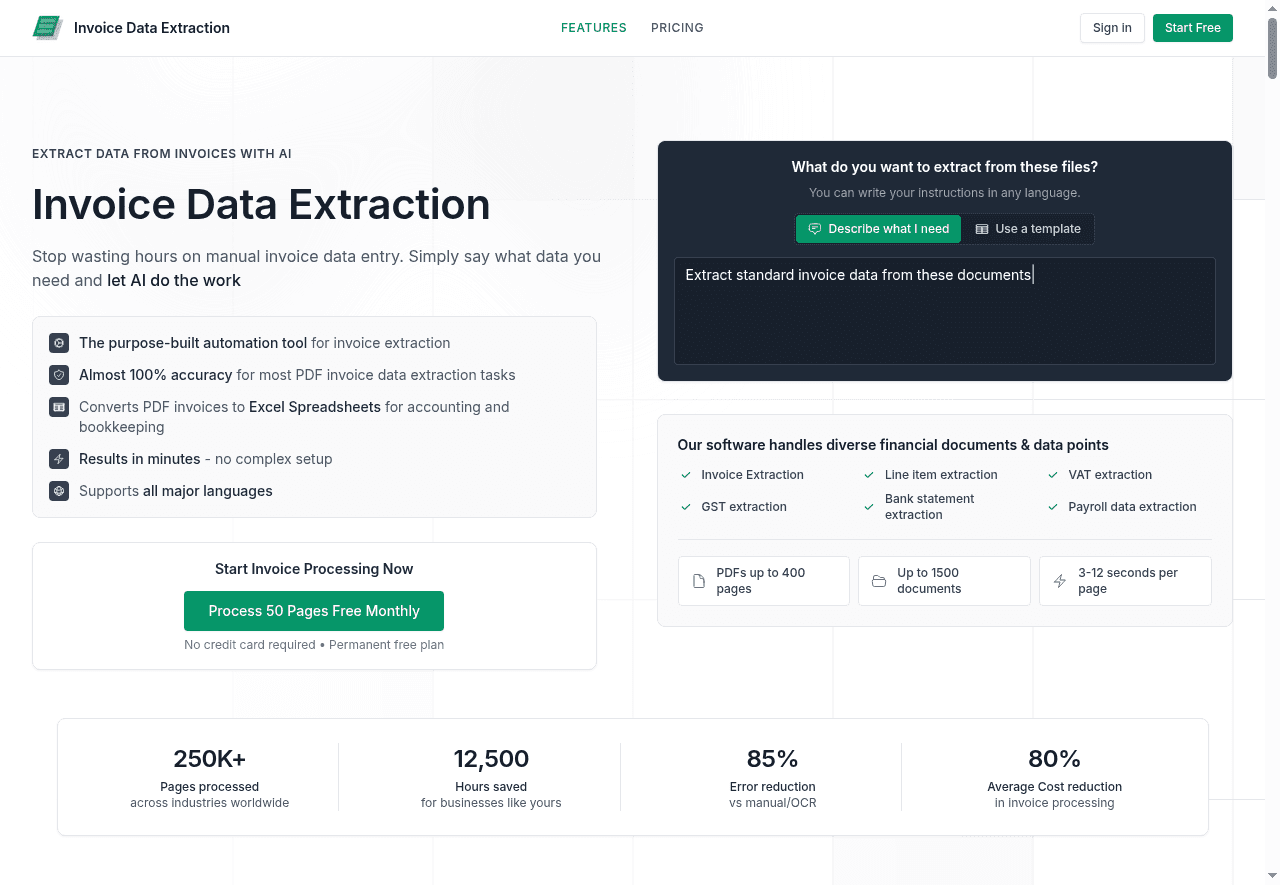Switch to the Use a template tab
This screenshot has height=885, width=1280.
1028,229
